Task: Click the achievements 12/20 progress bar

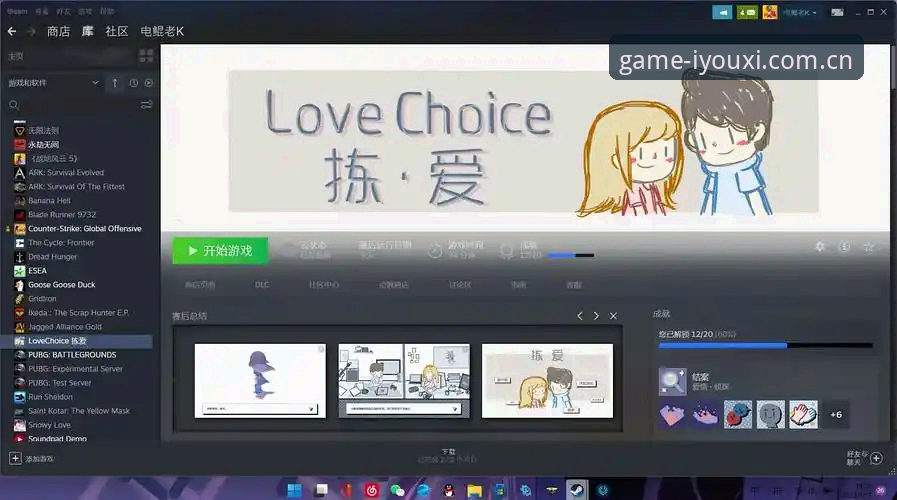Action: tap(765, 346)
